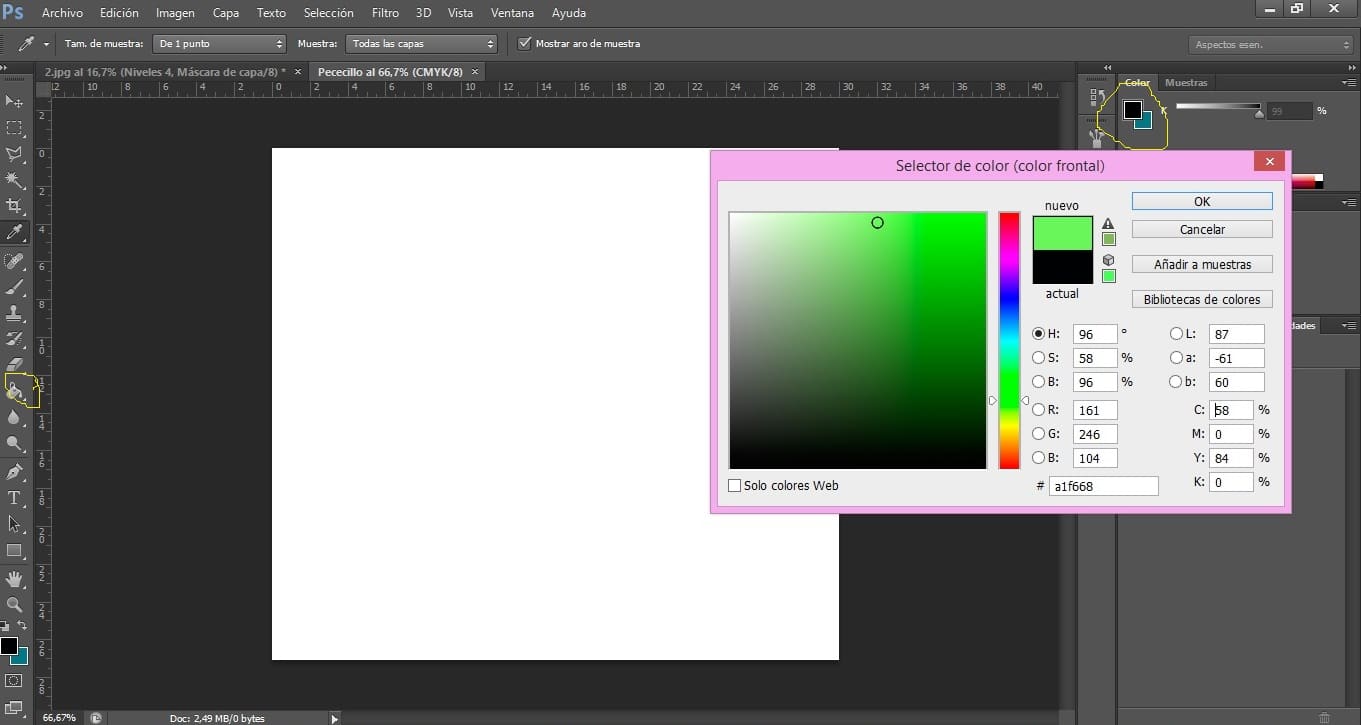Close the Pececillo document tab
The height and width of the screenshot is (725, 1361).
click(x=475, y=72)
